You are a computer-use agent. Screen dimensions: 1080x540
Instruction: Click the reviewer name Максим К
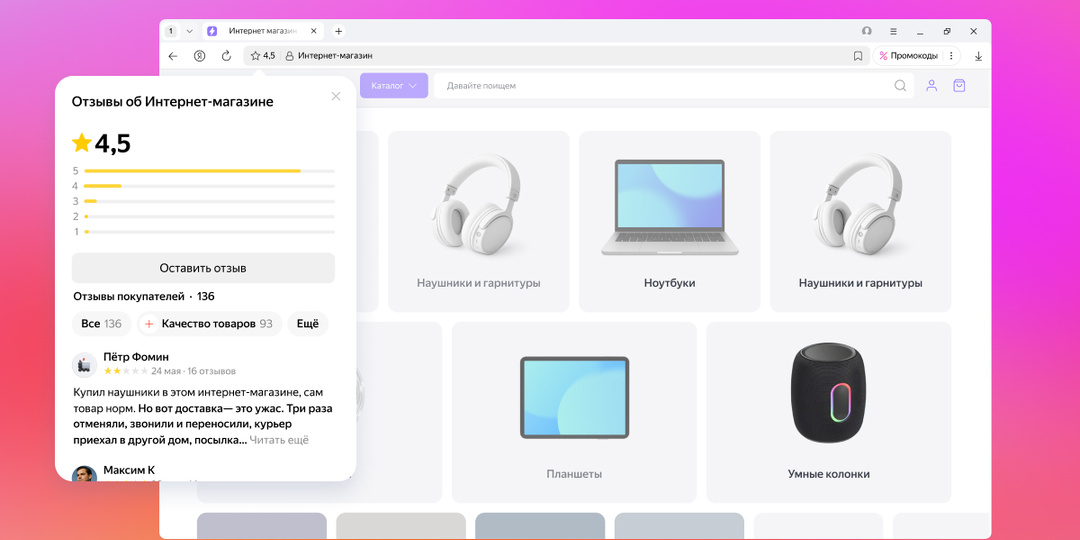coord(129,470)
